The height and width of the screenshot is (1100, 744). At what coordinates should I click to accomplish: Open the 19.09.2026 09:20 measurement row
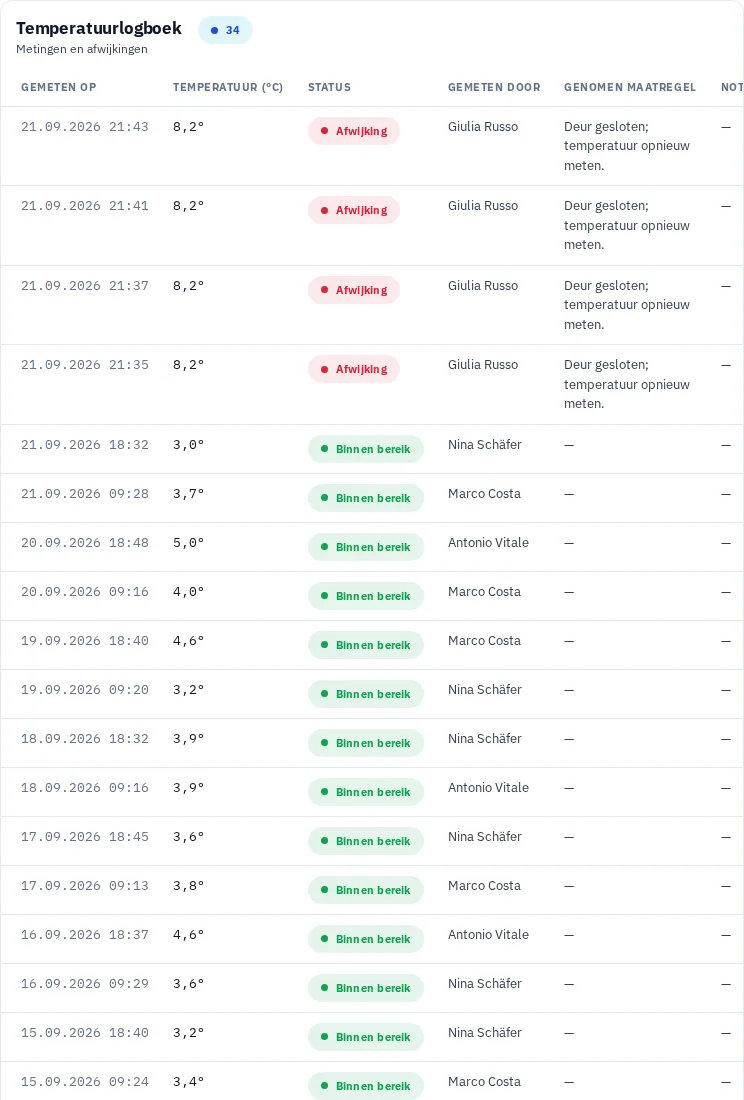(372, 695)
